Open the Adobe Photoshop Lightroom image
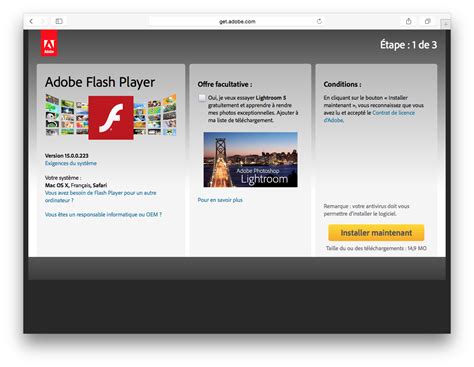This screenshot has height=367, width=474. point(251,159)
